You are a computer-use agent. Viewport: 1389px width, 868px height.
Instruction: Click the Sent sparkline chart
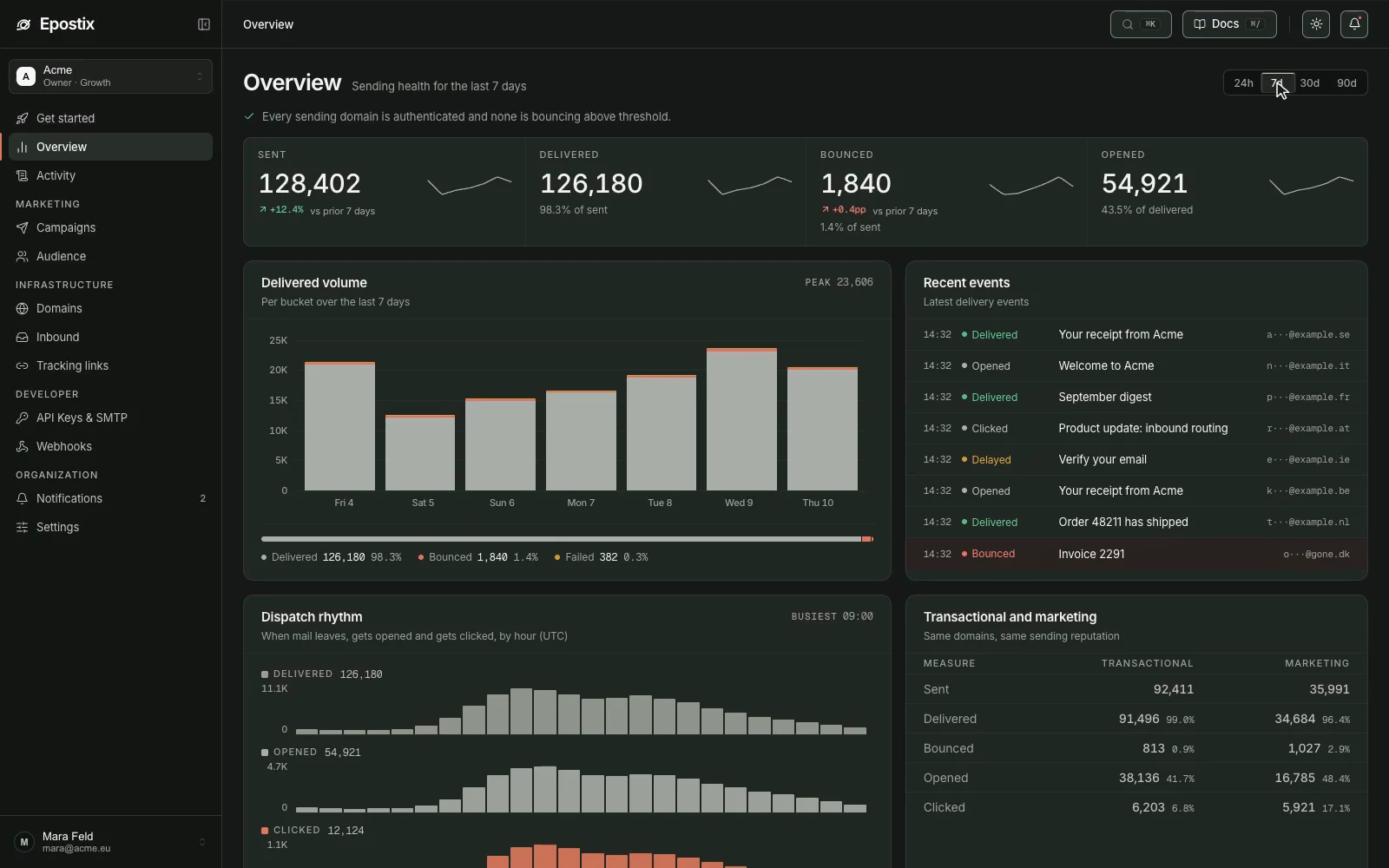(469, 185)
